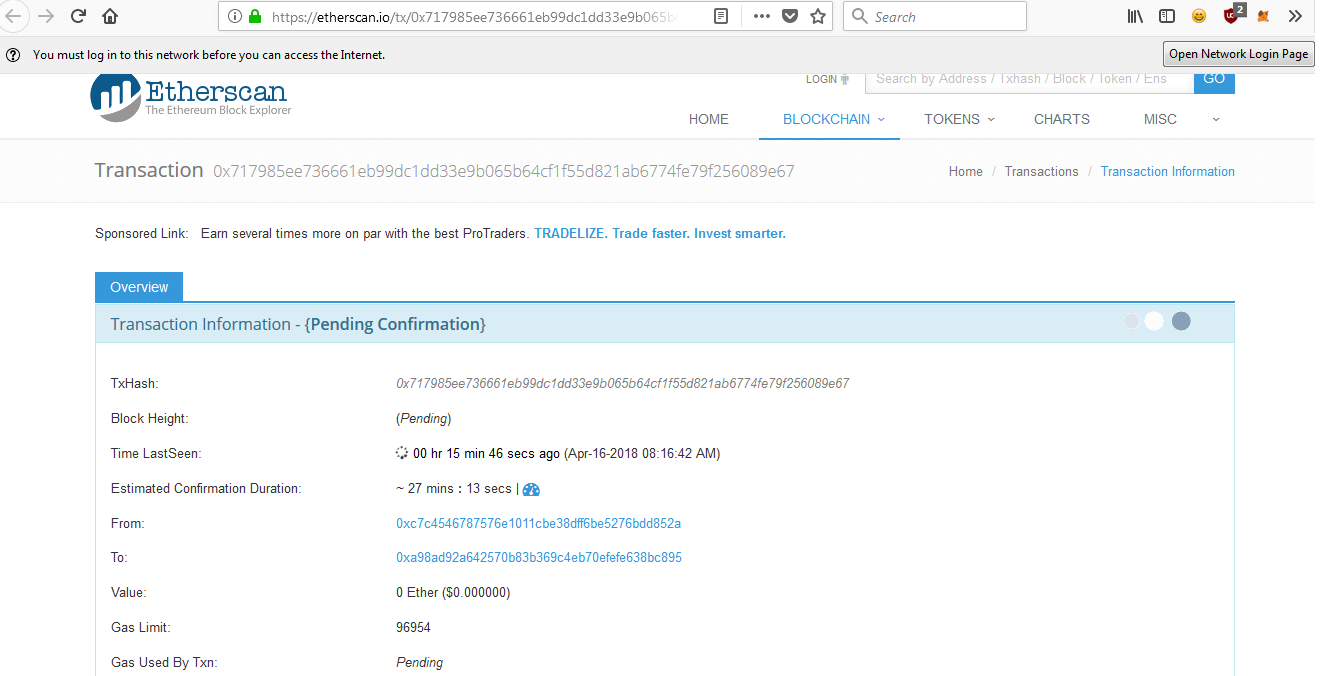Image resolution: width=1320 pixels, height=676 pixels.
Task: Click the site info icon in URL bar
Action: pos(235,17)
